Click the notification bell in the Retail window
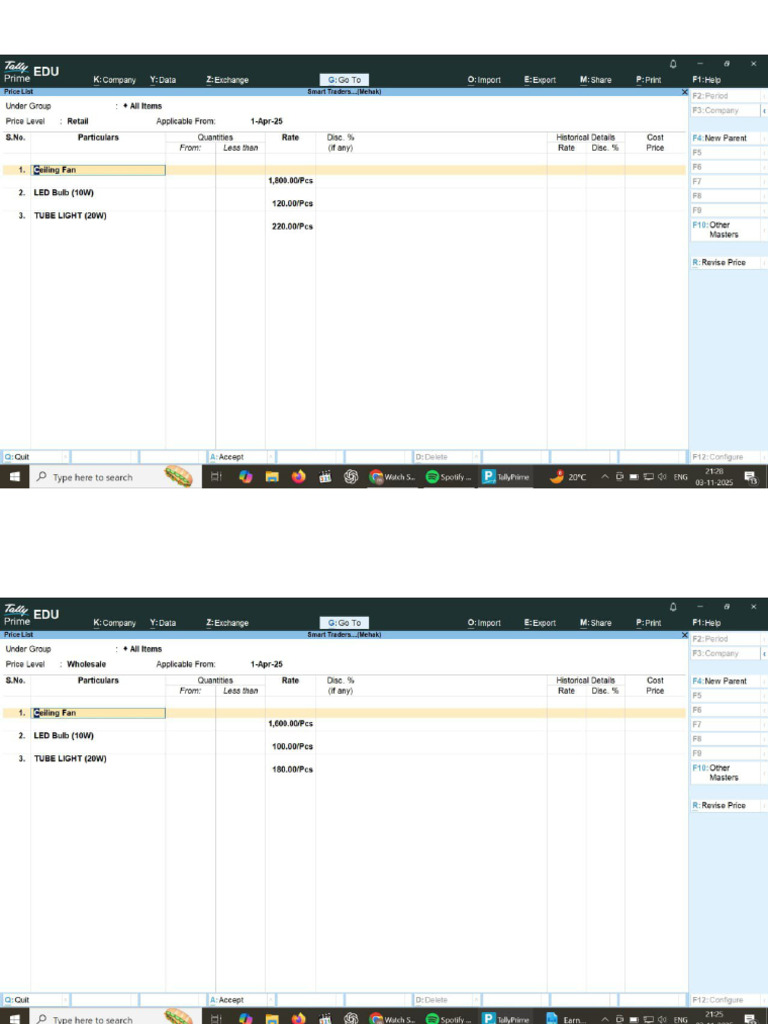This screenshot has height=1024, width=768. point(673,64)
